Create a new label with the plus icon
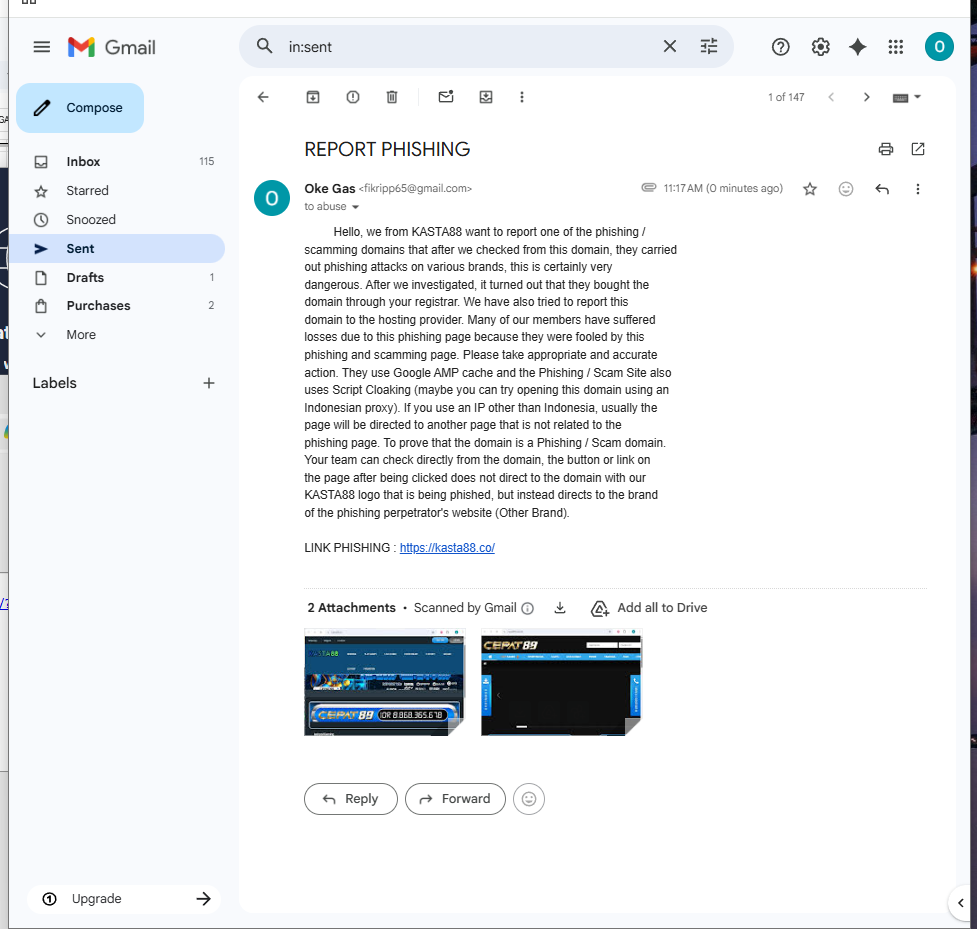The image size is (977, 929). coord(209,383)
